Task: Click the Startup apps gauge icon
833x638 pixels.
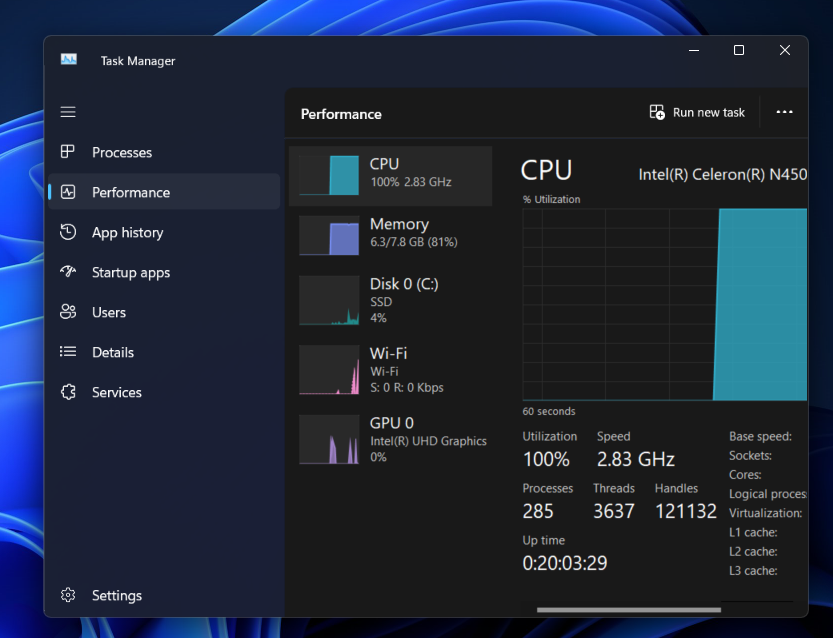Action: pos(68,272)
